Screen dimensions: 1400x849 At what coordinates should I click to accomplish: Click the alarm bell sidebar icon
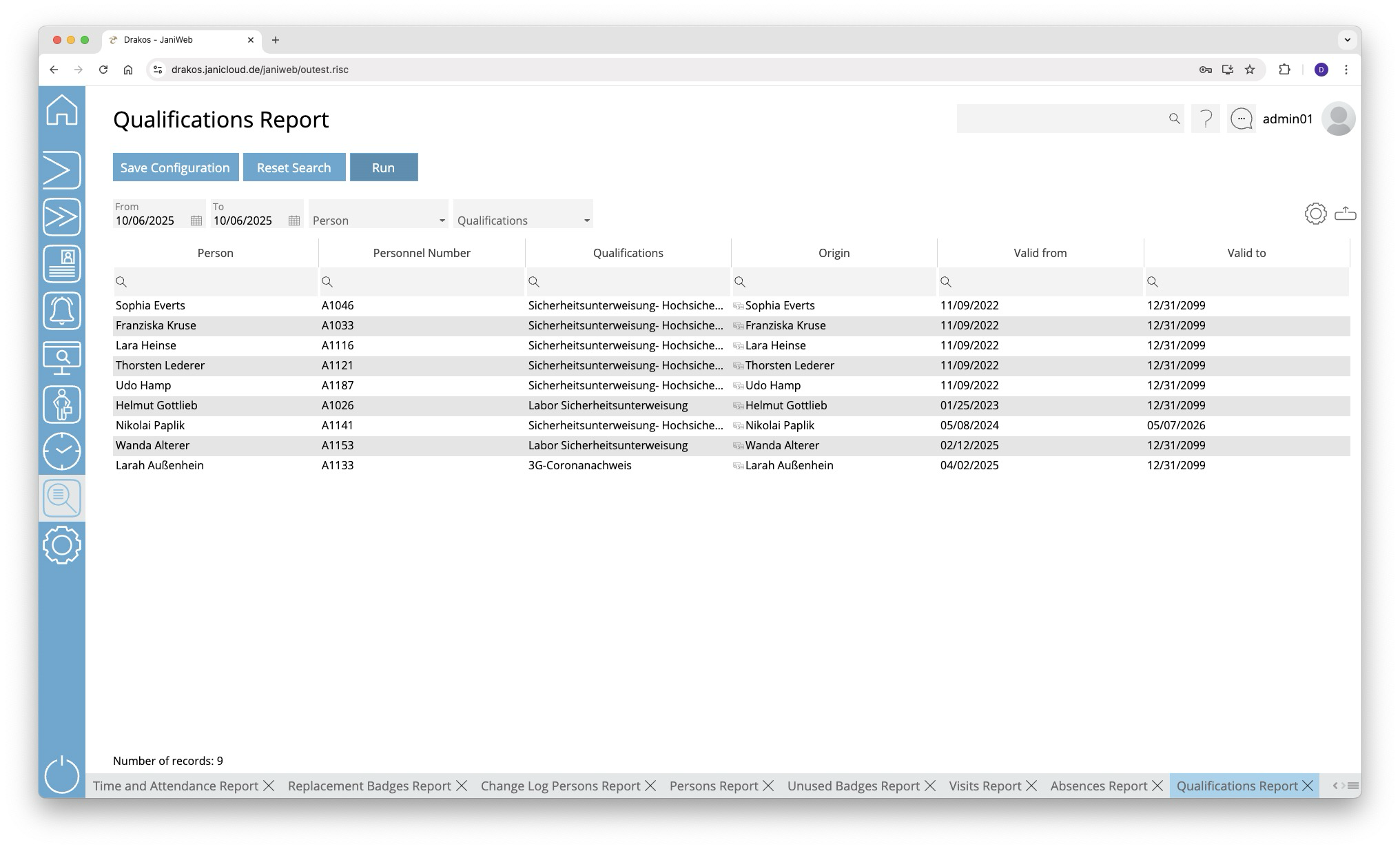pos(62,310)
